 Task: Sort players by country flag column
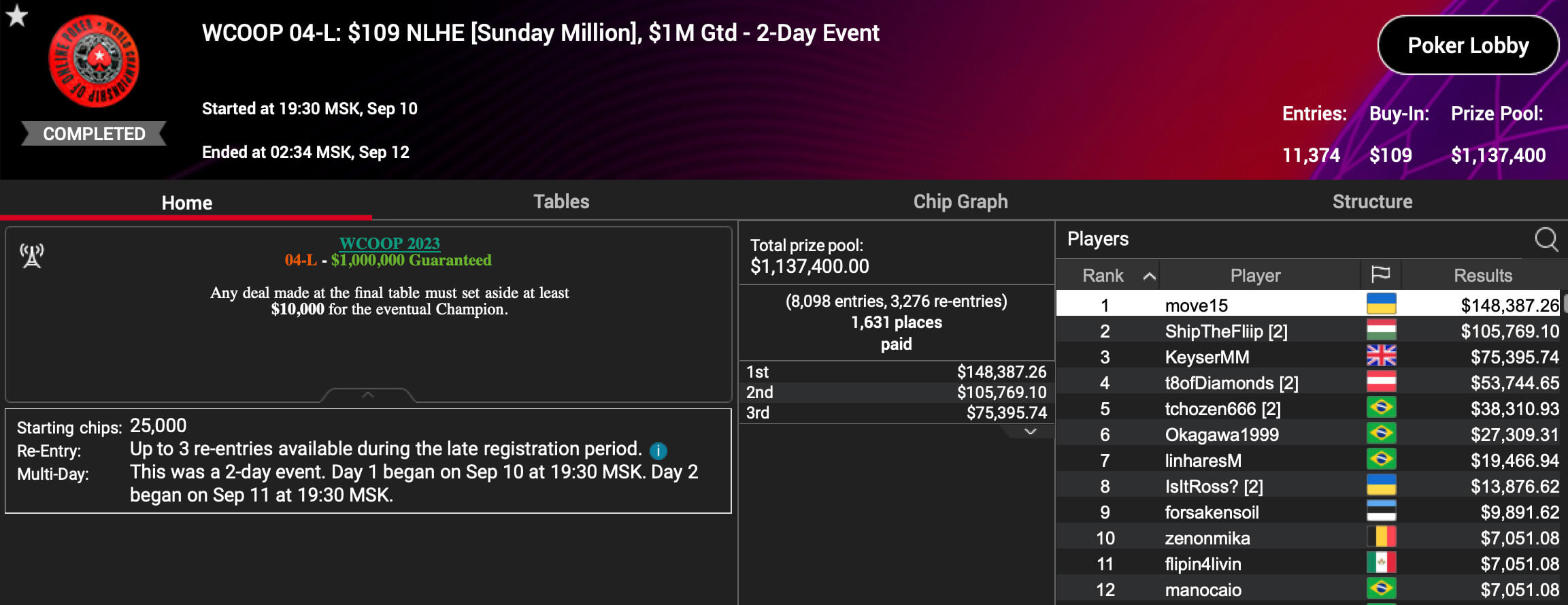coord(1380,275)
